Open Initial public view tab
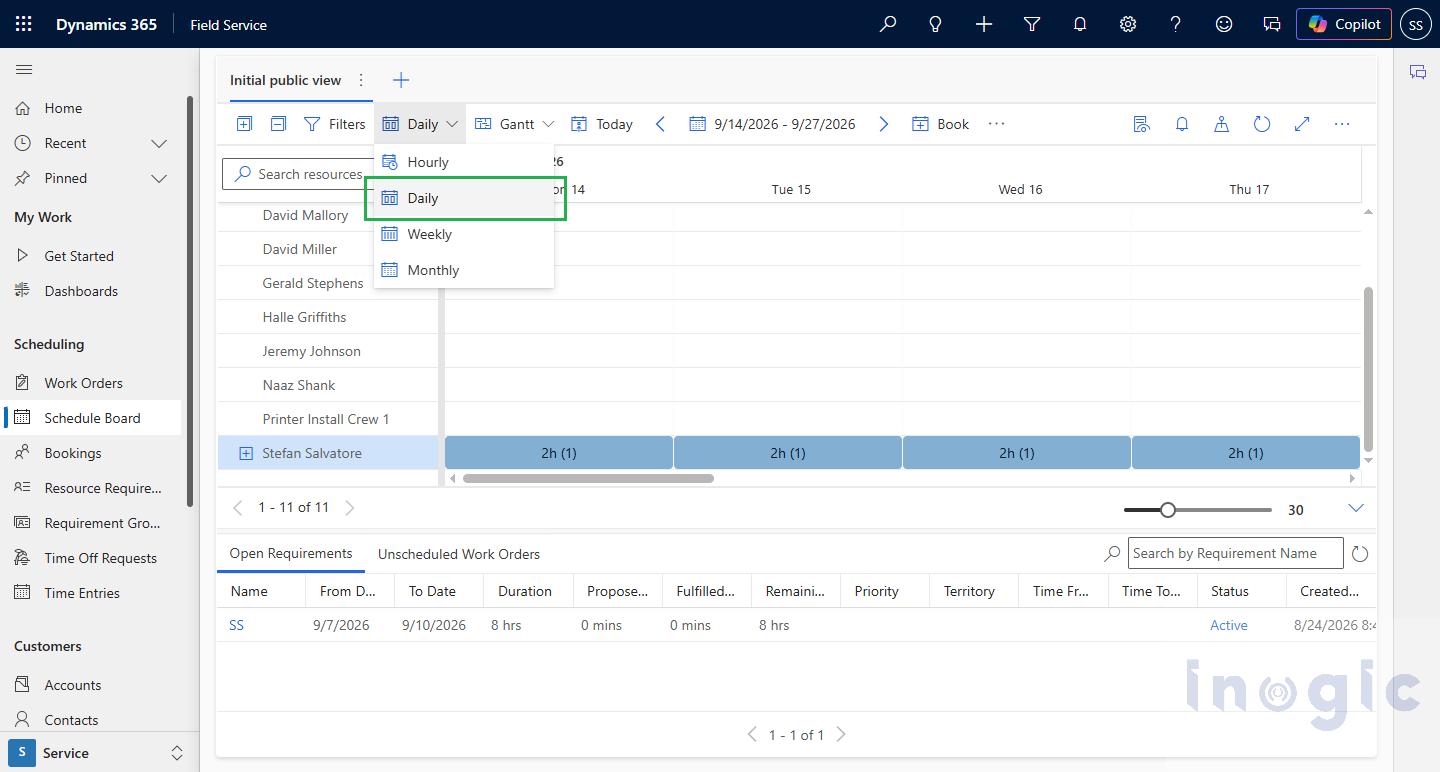Image resolution: width=1440 pixels, height=772 pixels. coord(285,80)
